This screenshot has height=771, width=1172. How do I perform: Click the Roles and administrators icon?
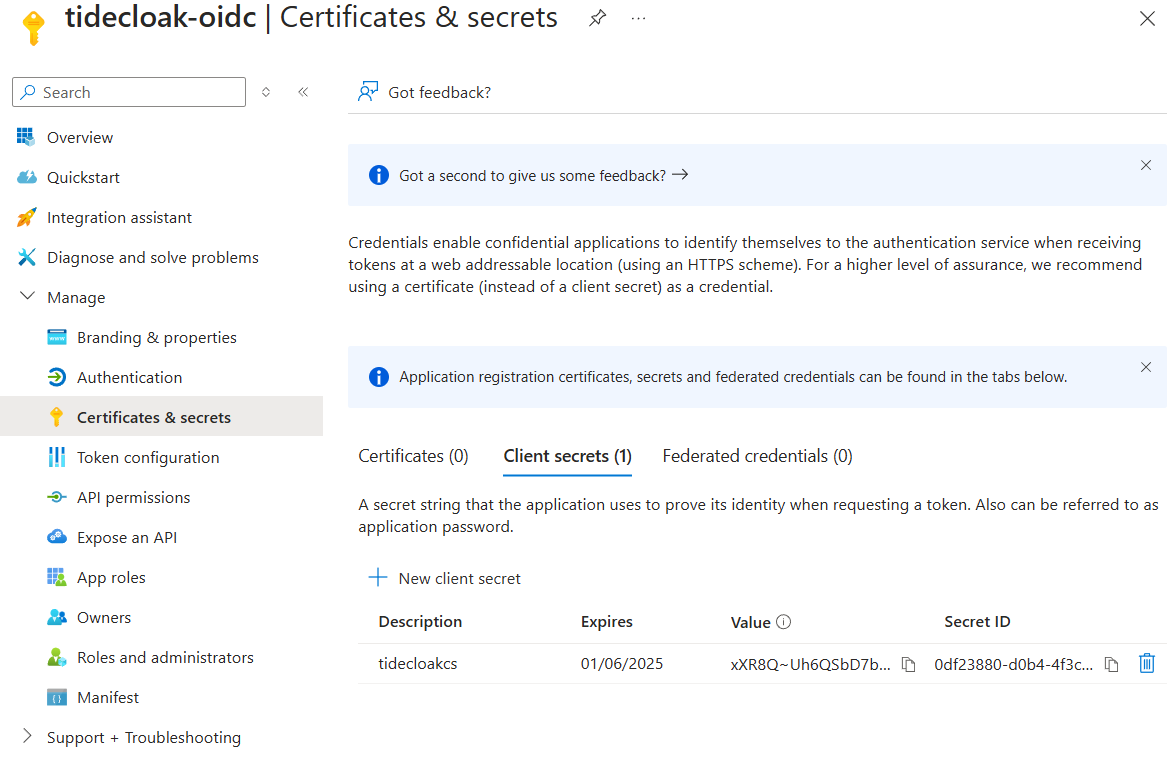pos(57,657)
